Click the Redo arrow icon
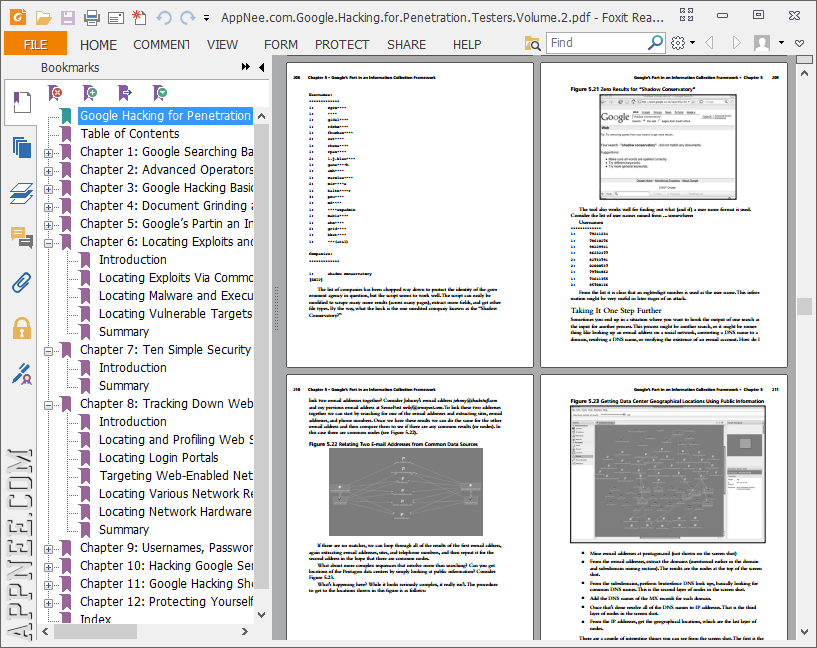This screenshot has width=817, height=648. (x=187, y=18)
